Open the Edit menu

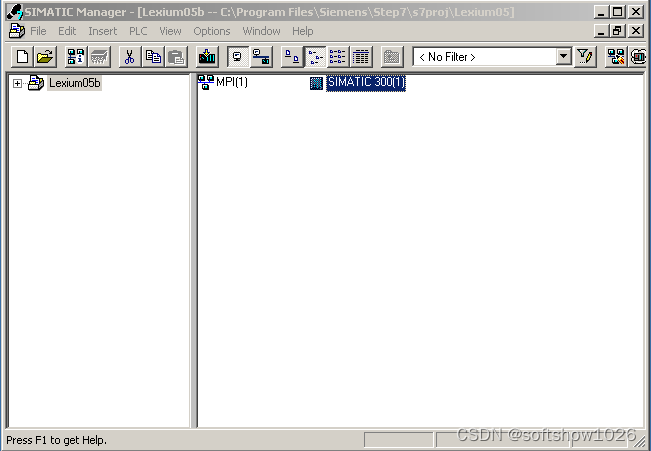[67, 31]
